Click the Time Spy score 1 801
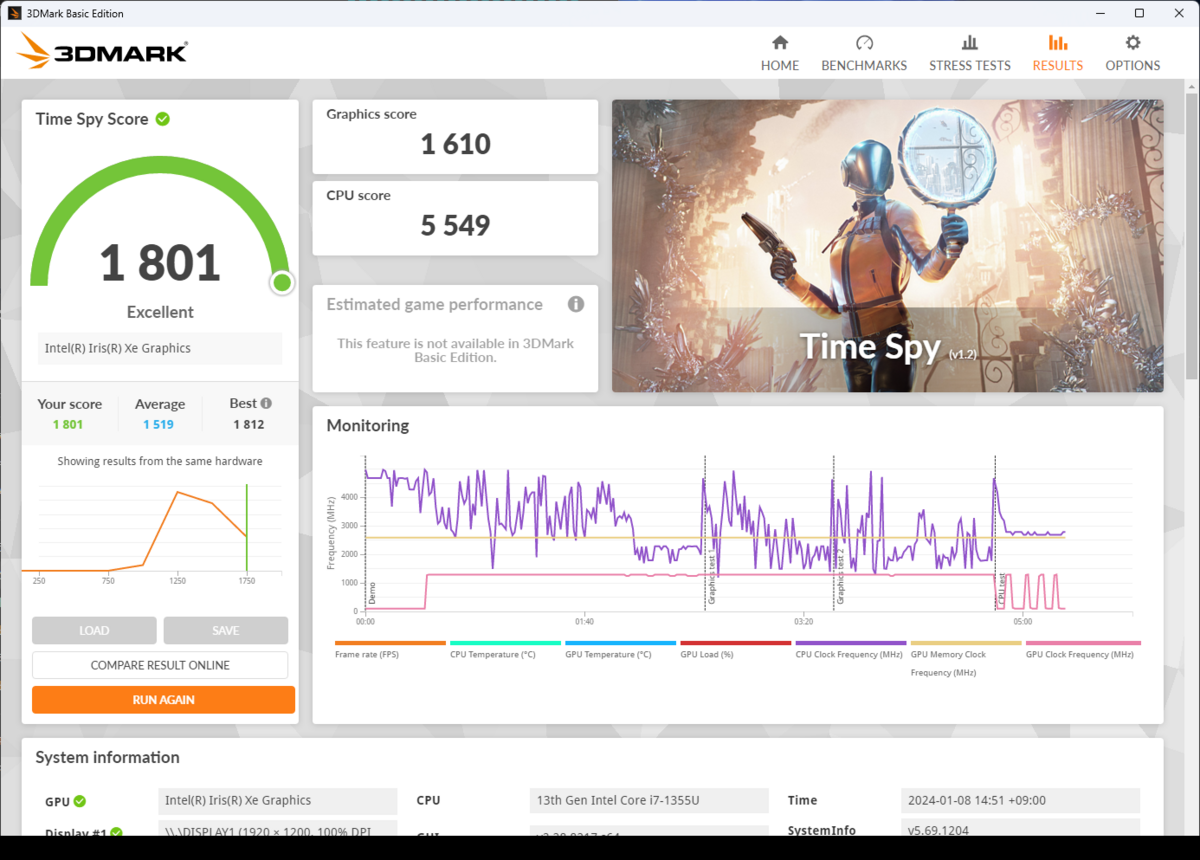Screen dimensions: 1200x860 [x=160, y=262]
